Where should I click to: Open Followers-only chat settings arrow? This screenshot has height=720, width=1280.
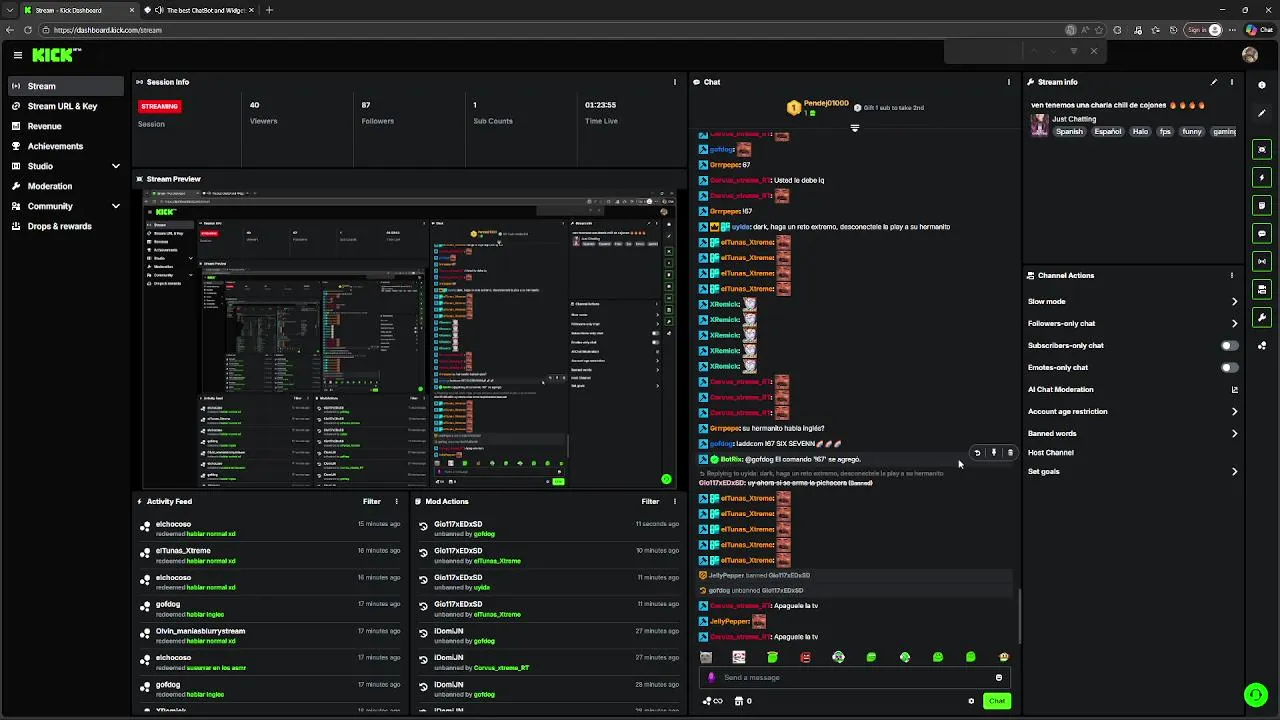(1234, 323)
